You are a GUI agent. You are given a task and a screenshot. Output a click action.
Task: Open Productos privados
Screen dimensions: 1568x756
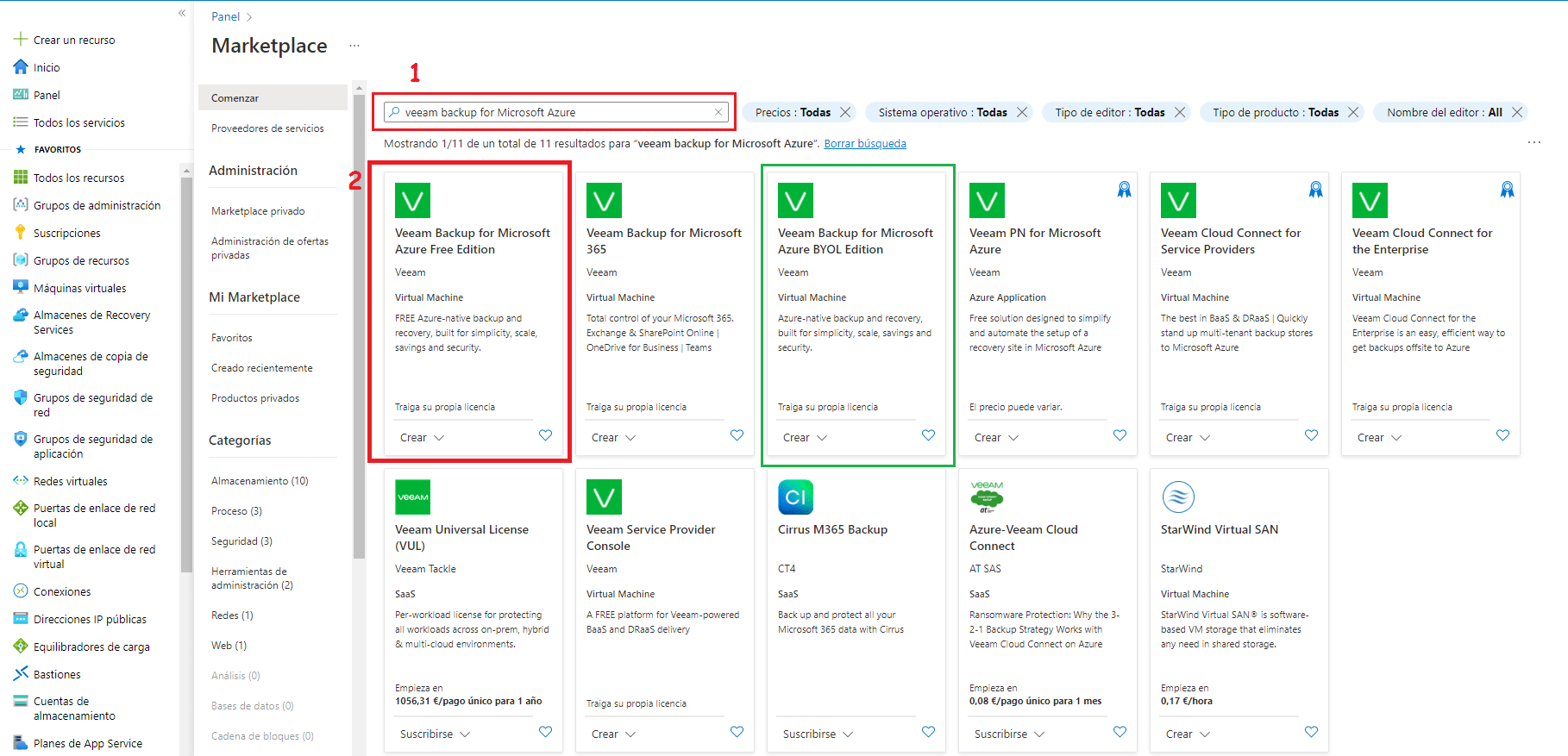(x=255, y=398)
